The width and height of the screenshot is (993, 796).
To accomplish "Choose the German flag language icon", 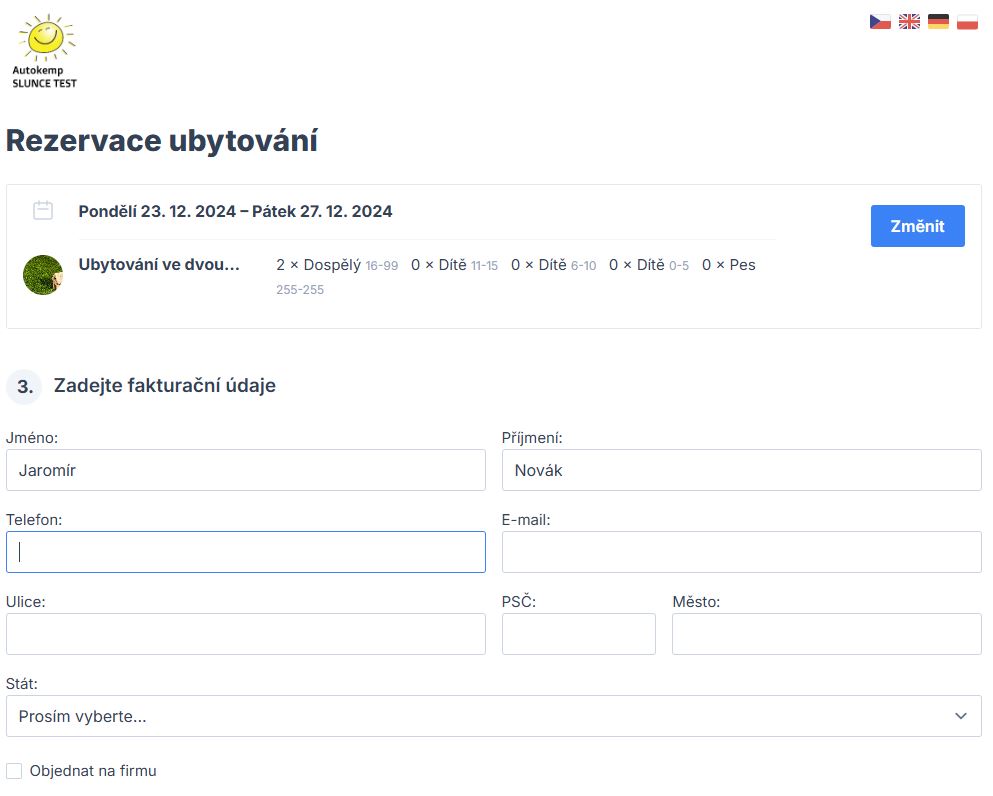I will (x=938, y=22).
